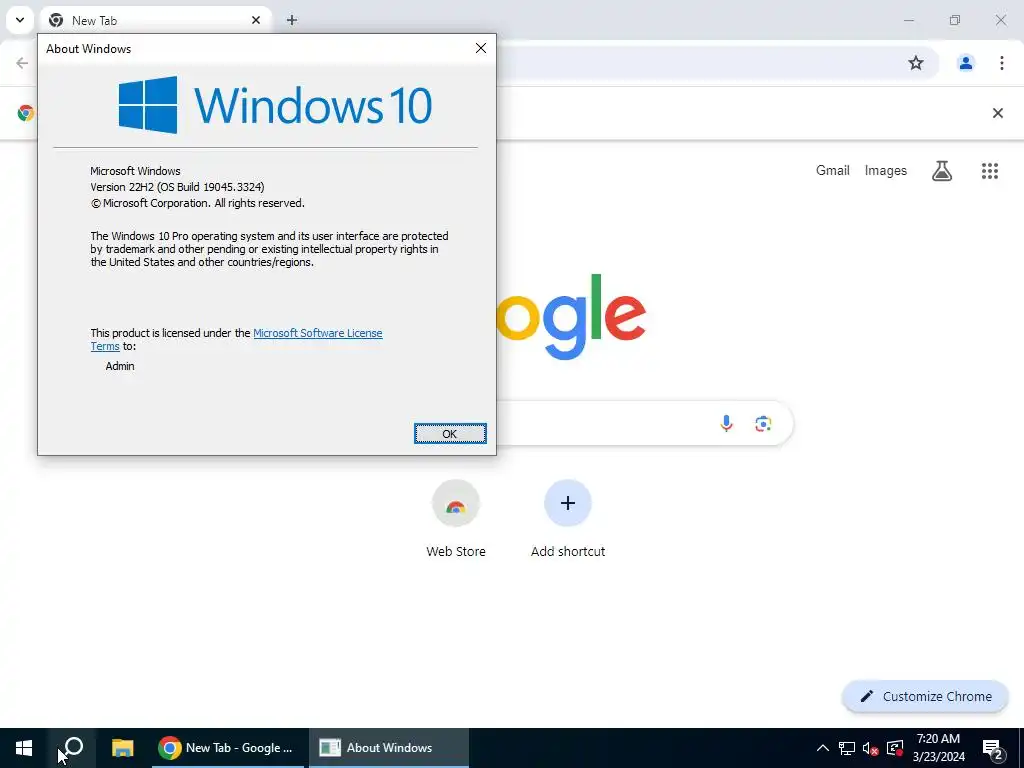This screenshot has width=1024, height=768.
Task: Show hidden icons in system tray
Action: click(823, 748)
